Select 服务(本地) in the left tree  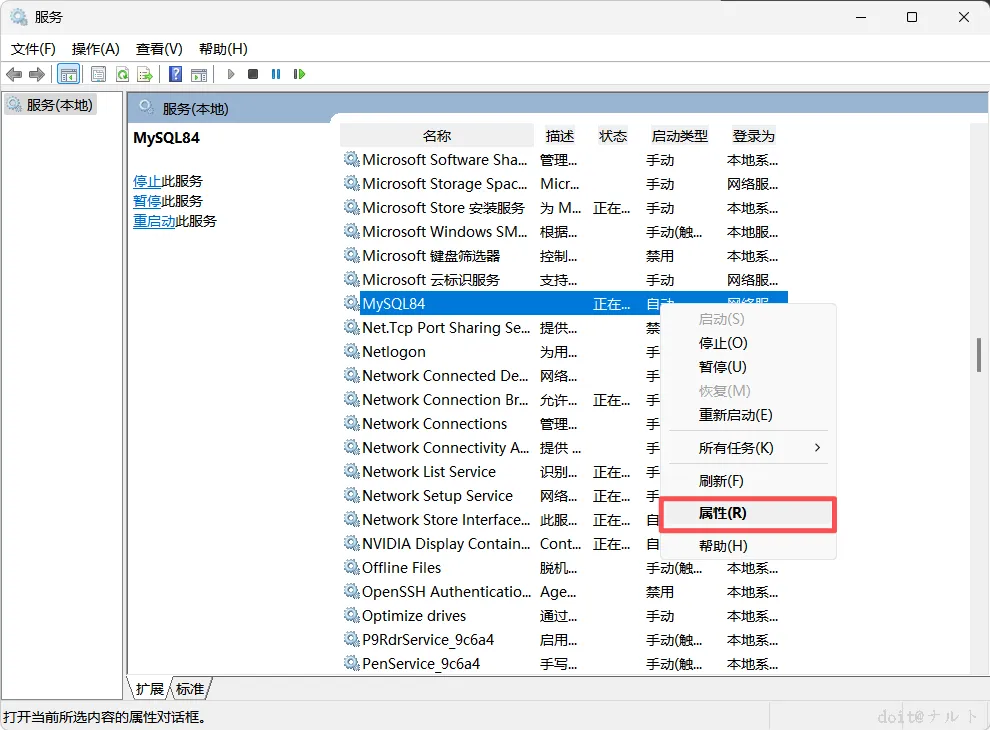(52, 105)
